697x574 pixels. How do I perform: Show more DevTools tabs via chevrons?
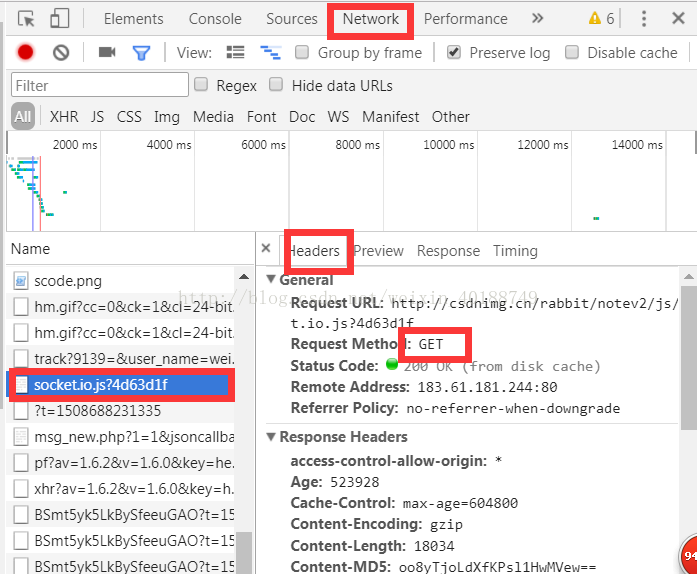point(537,18)
